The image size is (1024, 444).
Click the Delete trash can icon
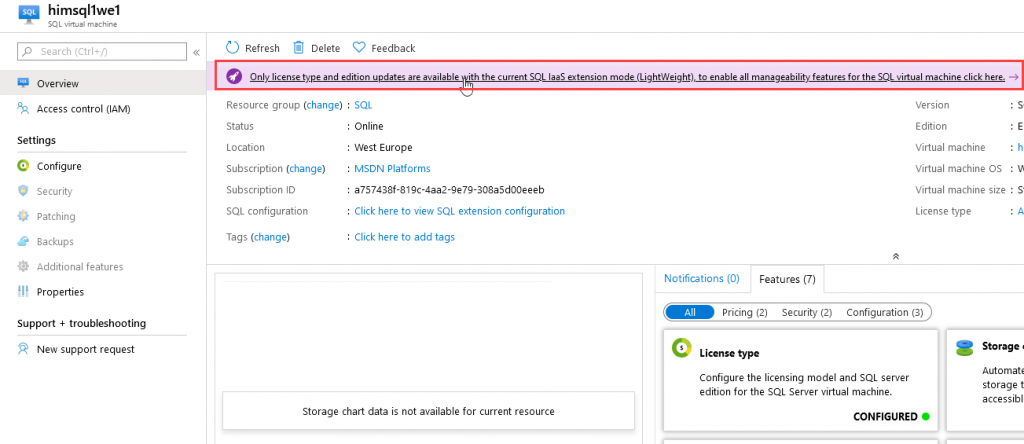pos(298,48)
